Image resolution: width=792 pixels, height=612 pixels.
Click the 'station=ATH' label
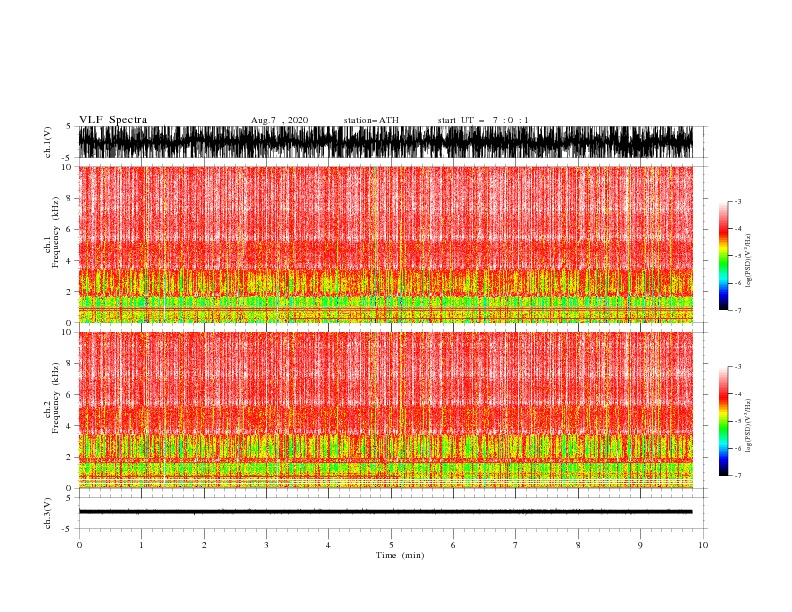pyautogui.click(x=371, y=120)
